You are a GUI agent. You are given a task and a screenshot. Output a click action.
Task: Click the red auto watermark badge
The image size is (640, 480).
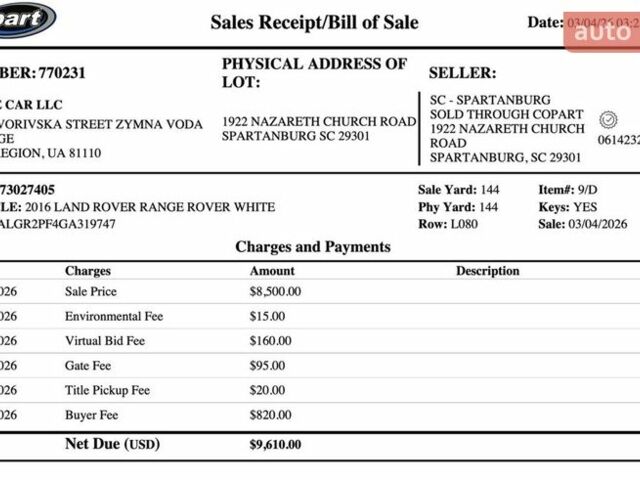pos(602,31)
